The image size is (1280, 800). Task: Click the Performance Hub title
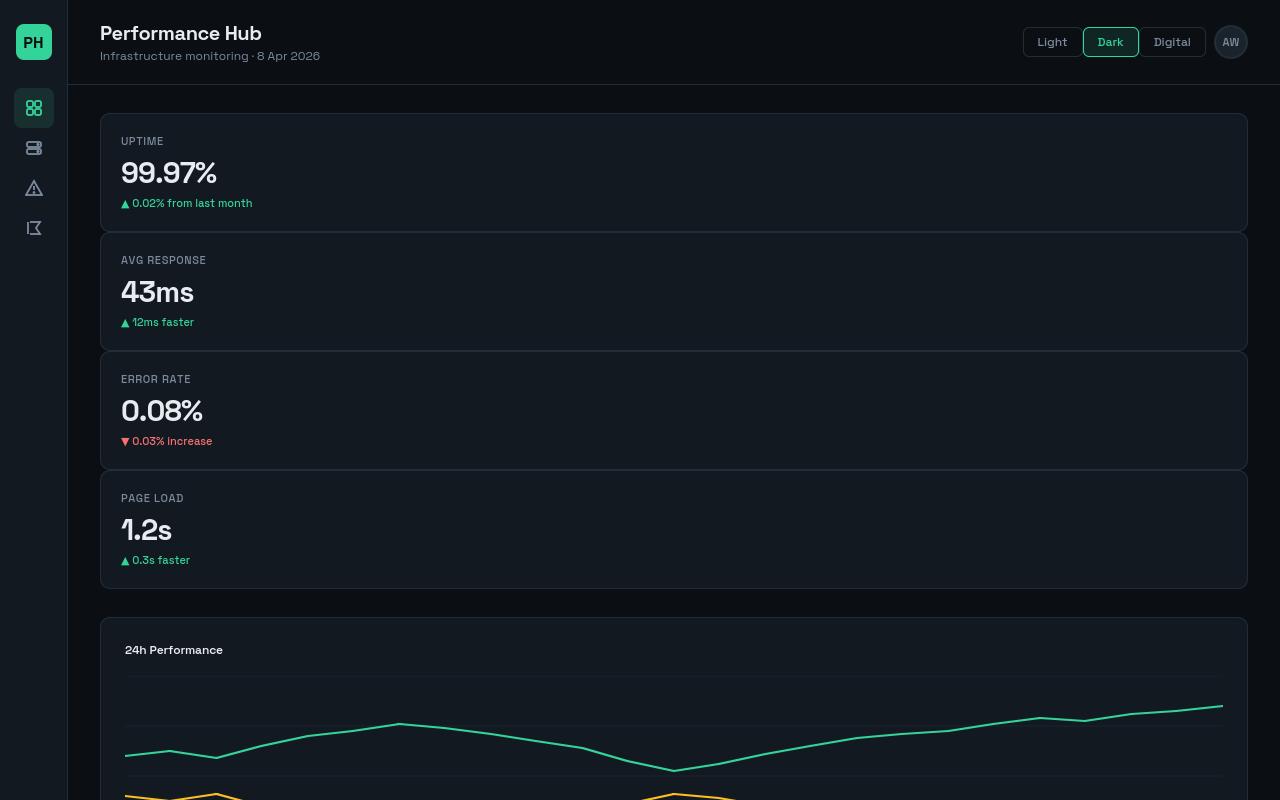pyautogui.click(x=181, y=33)
